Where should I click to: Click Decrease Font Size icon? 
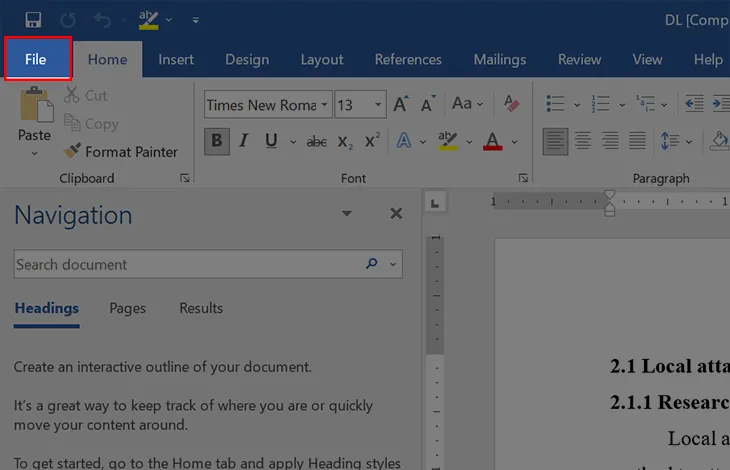(428, 104)
